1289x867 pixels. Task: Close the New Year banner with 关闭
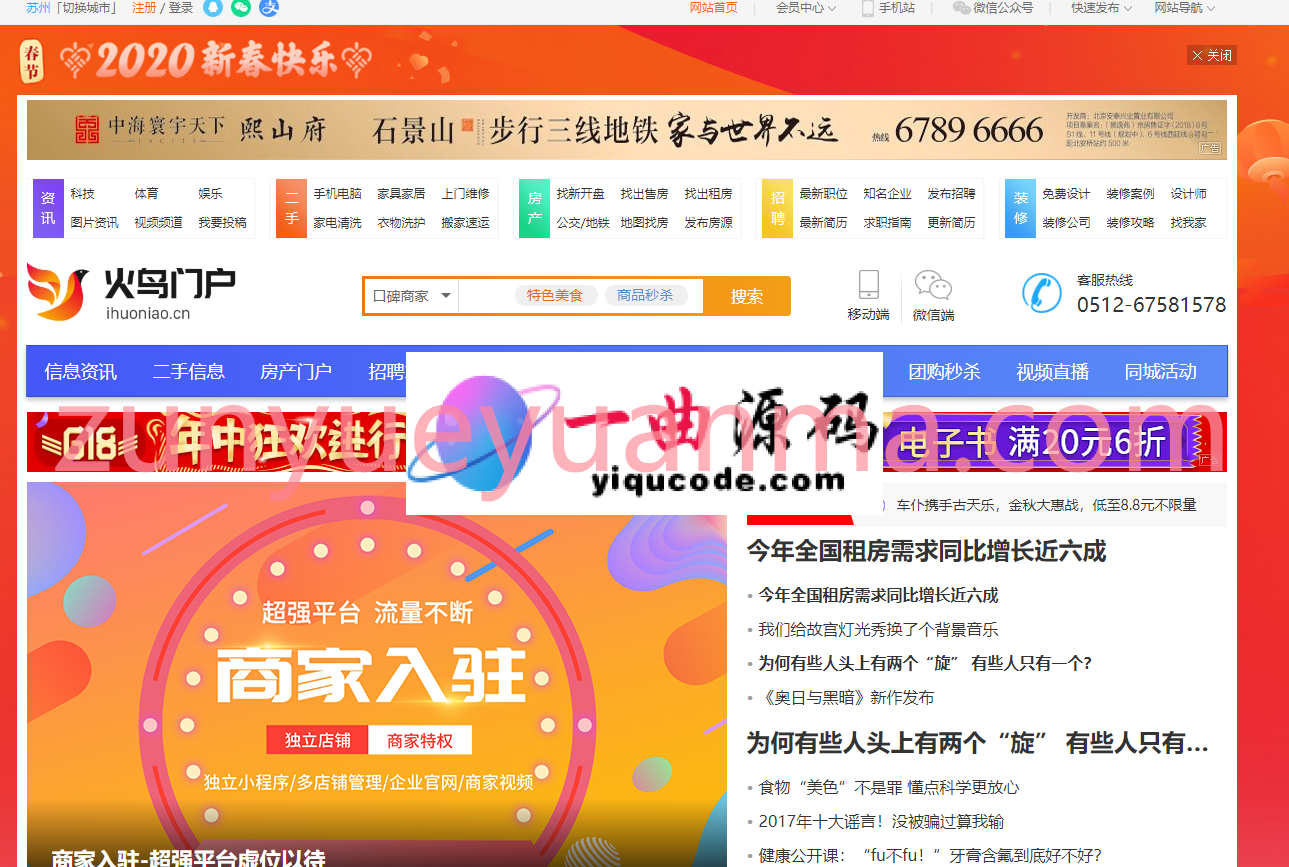pos(1212,55)
